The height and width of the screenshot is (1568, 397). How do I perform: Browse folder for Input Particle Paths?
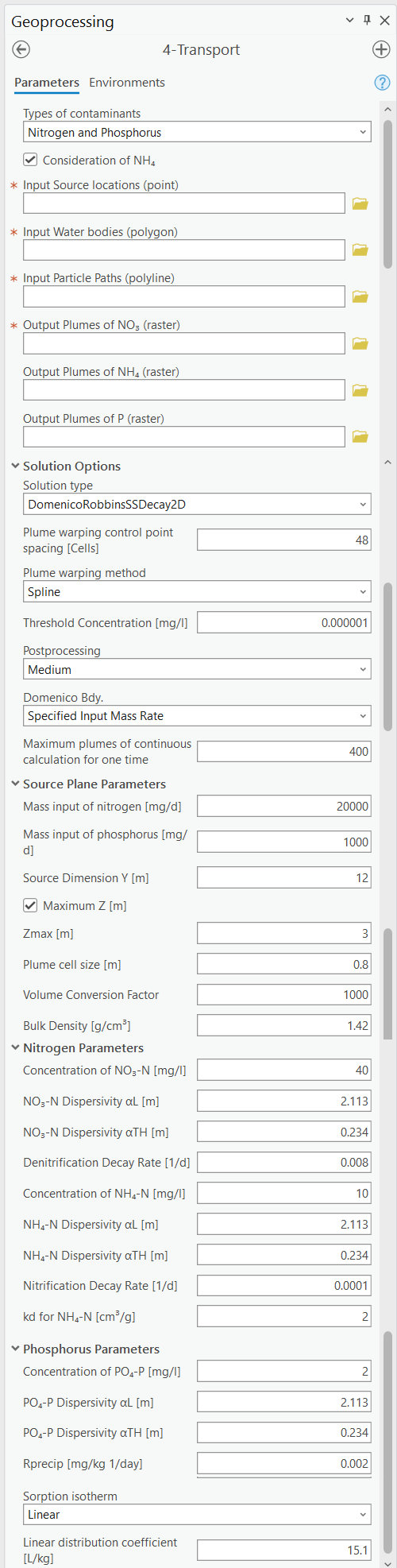click(360, 296)
